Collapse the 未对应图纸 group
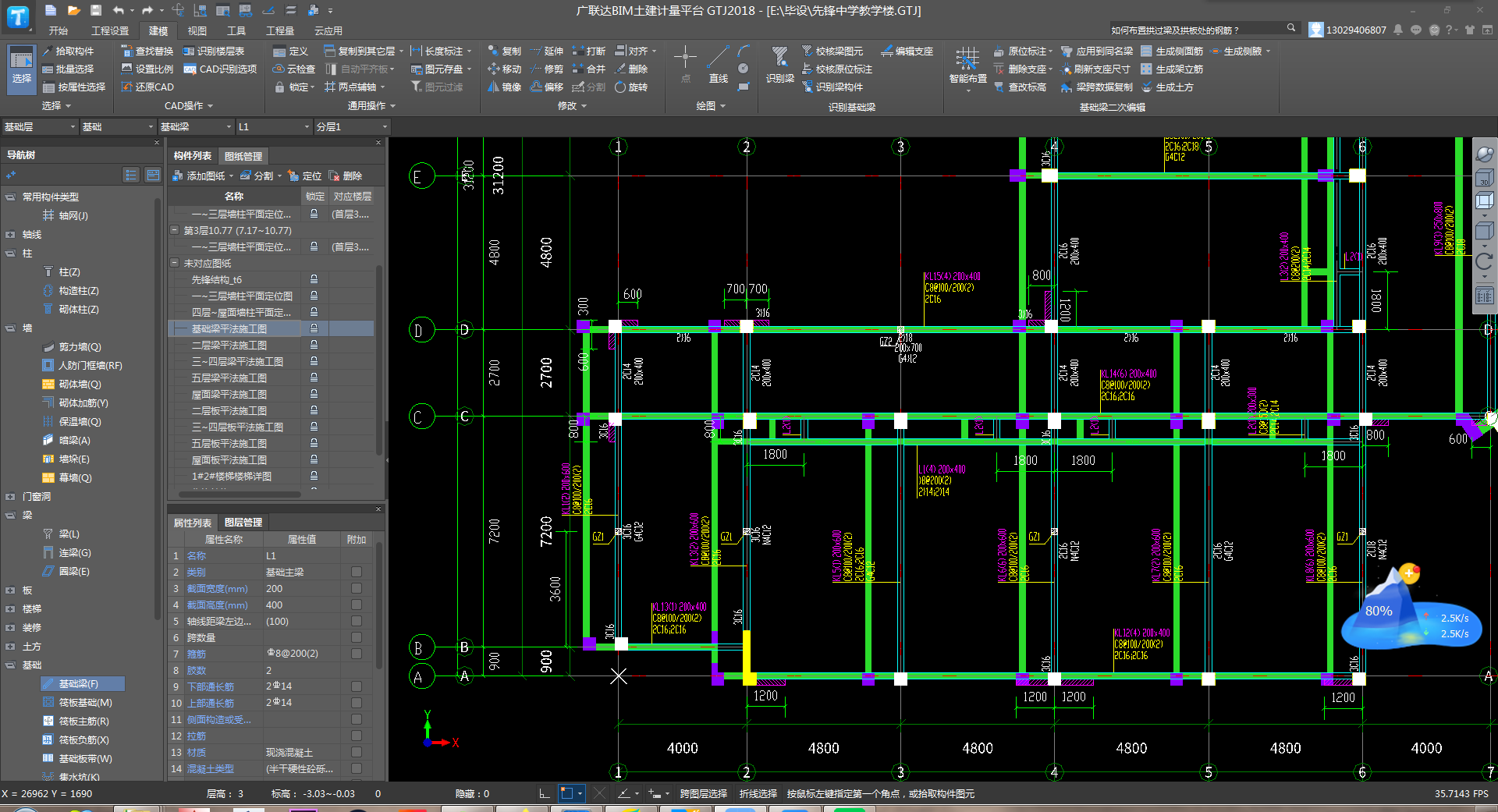This screenshot has height=812, width=1498. click(175, 263)
